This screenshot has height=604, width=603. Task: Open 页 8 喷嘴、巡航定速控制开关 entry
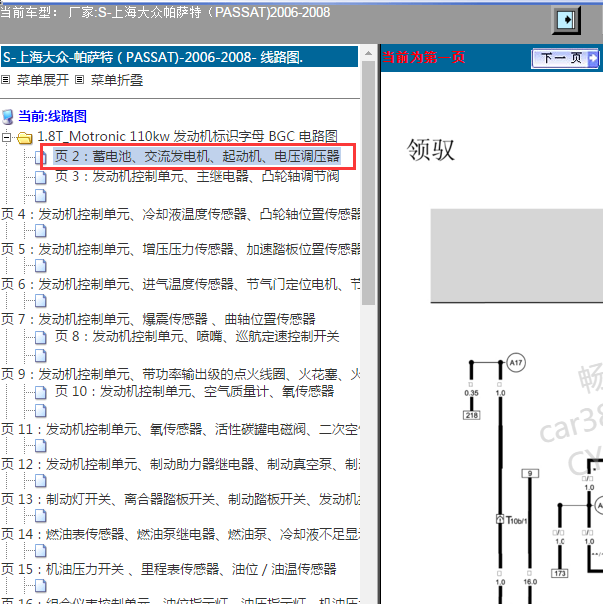197,336
